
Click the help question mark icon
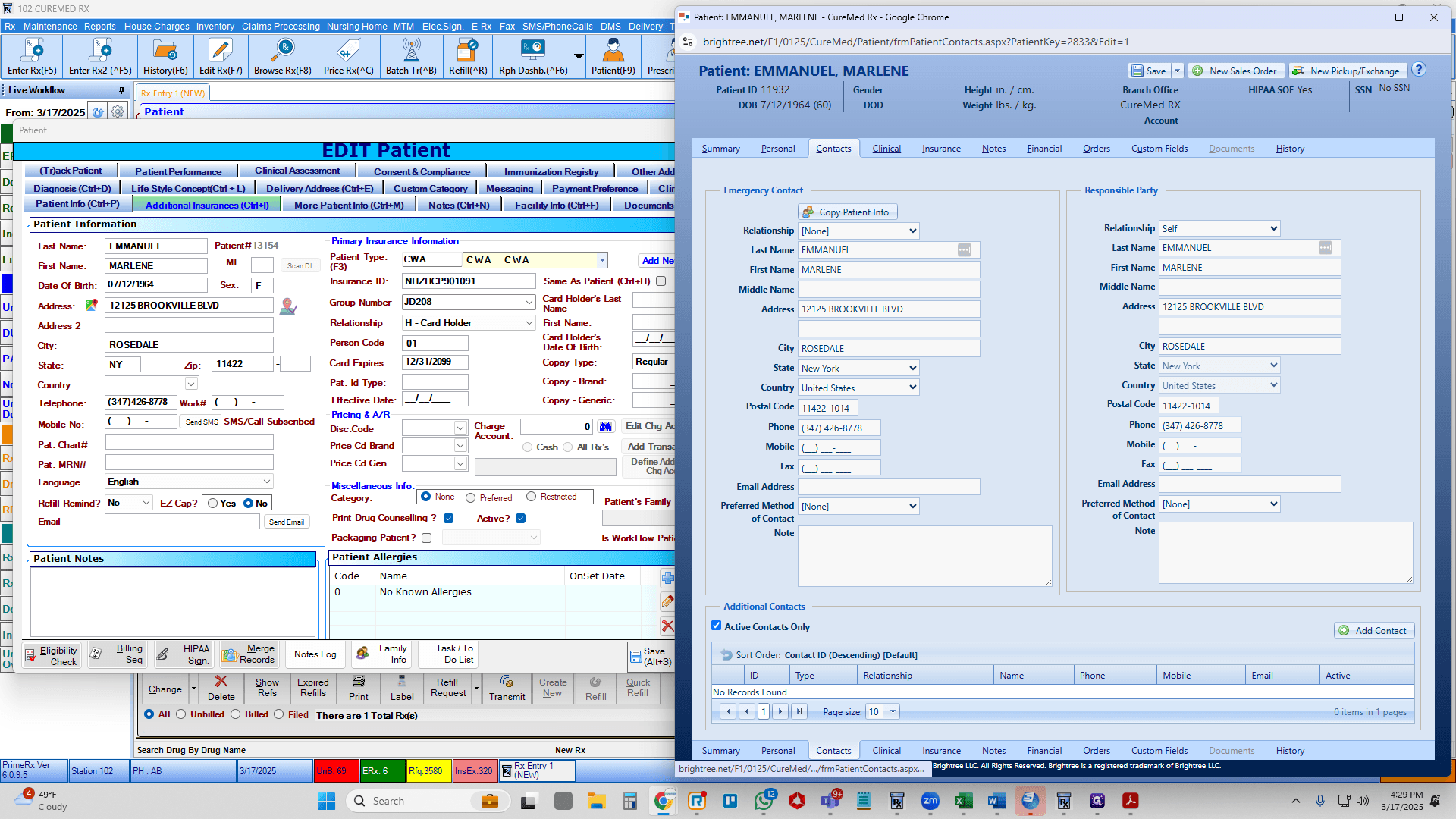coord(1419,70)
